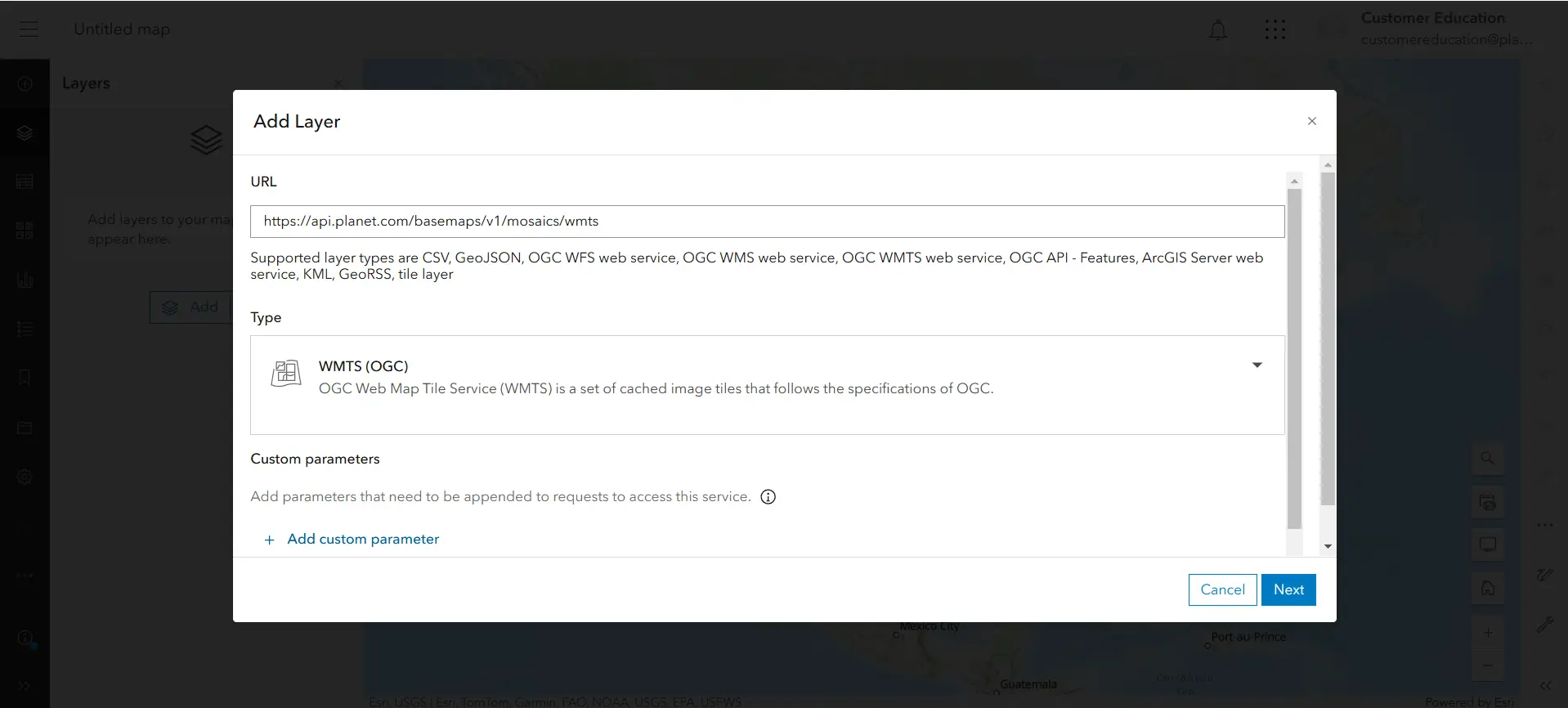The height and width of the screenshot is (708, 1568).
Task: Click the WMTS layer type icon
Action: click(286, 374)
